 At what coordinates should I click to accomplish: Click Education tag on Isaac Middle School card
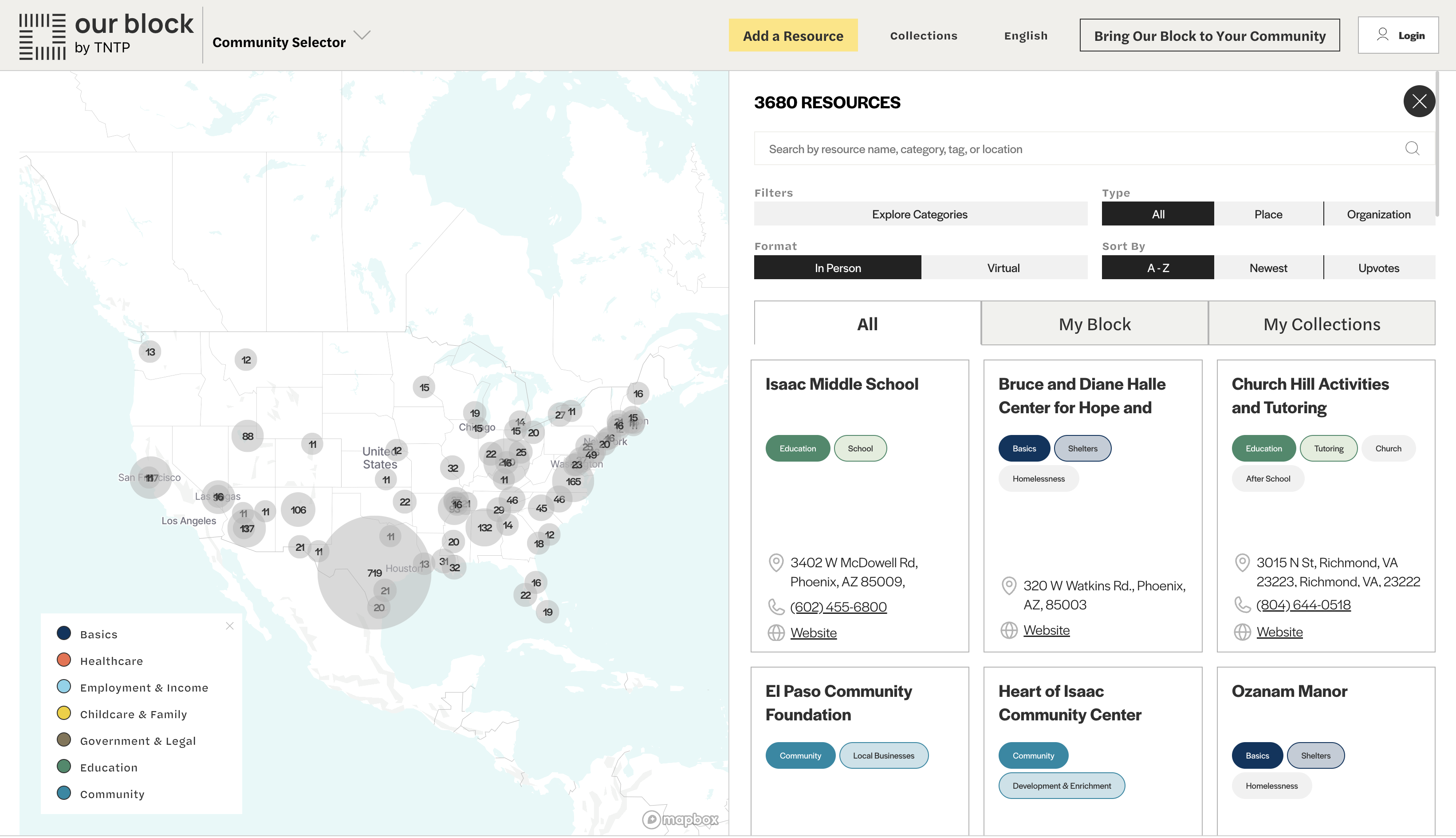(797, 448)
